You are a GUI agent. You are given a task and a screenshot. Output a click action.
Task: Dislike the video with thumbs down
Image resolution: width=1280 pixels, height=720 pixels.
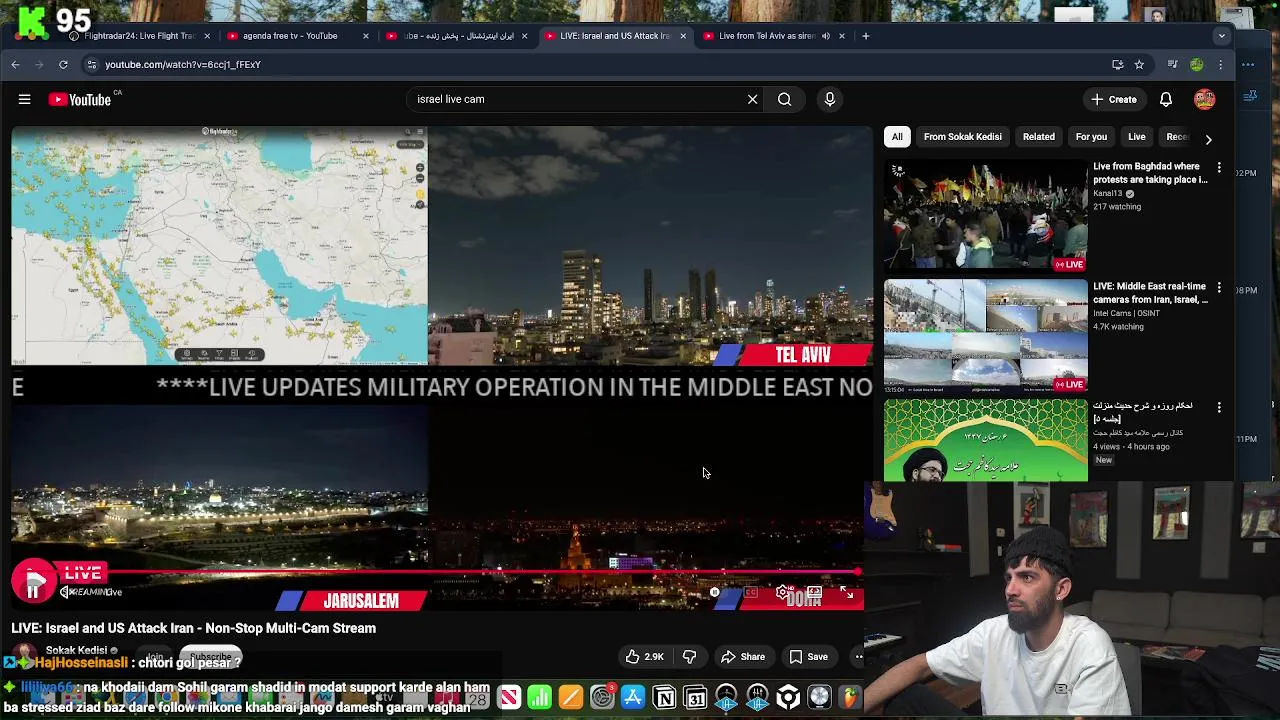689,657
